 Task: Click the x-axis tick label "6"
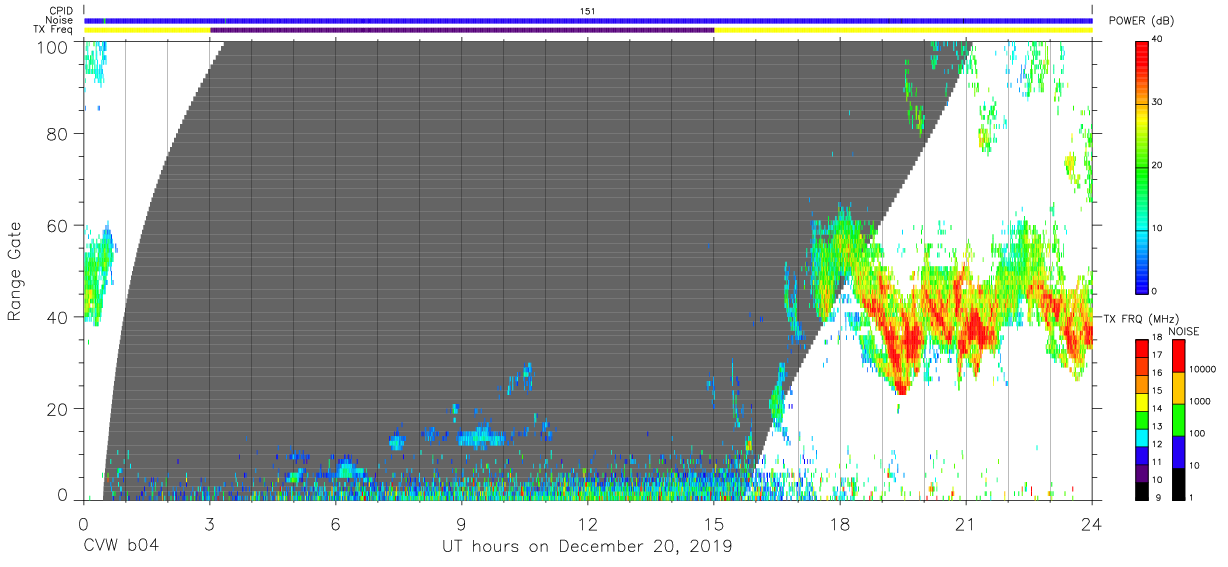(335, 523)
